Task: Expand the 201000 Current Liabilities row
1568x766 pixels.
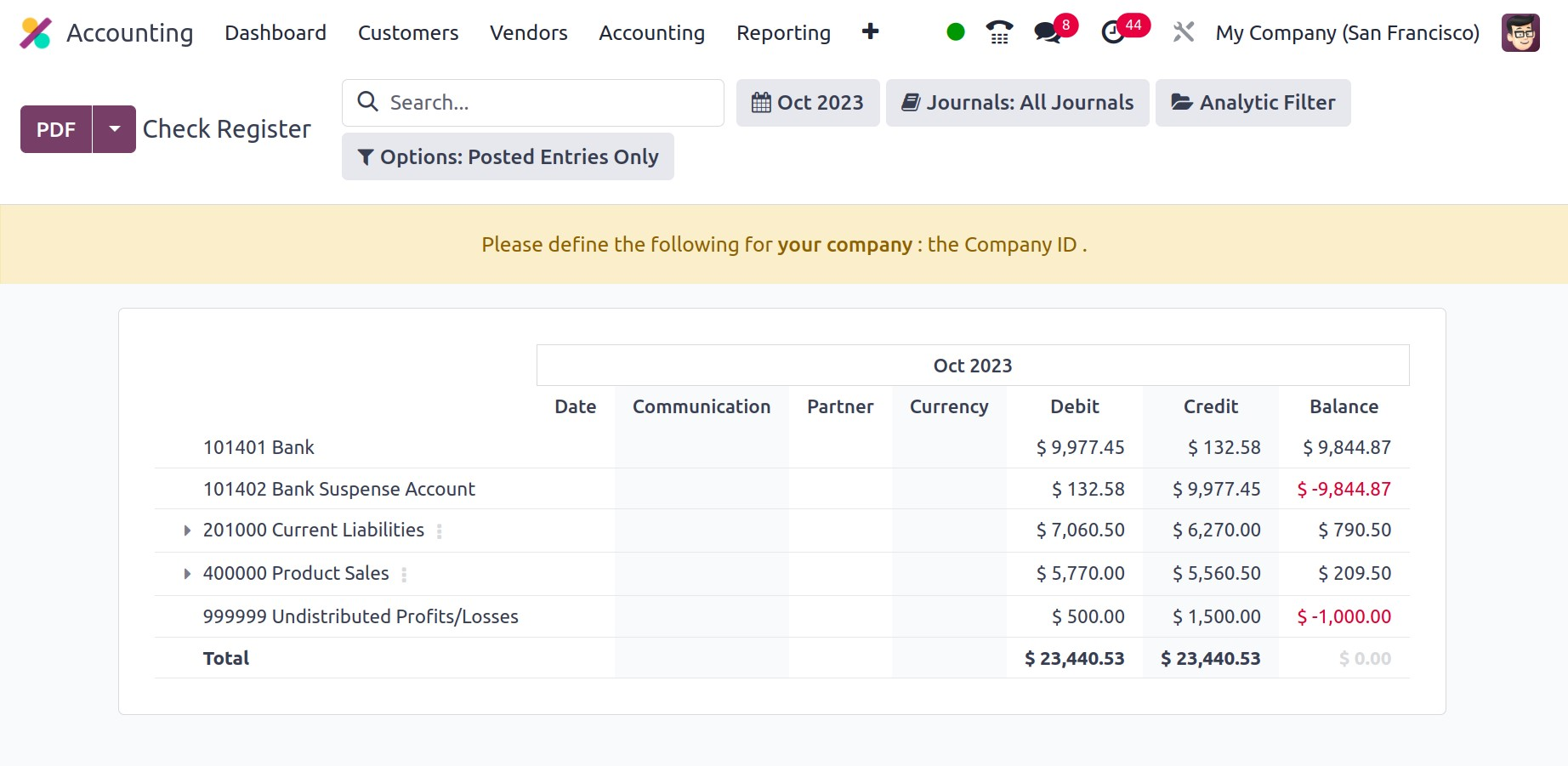Action: click(x=187, y=531)
